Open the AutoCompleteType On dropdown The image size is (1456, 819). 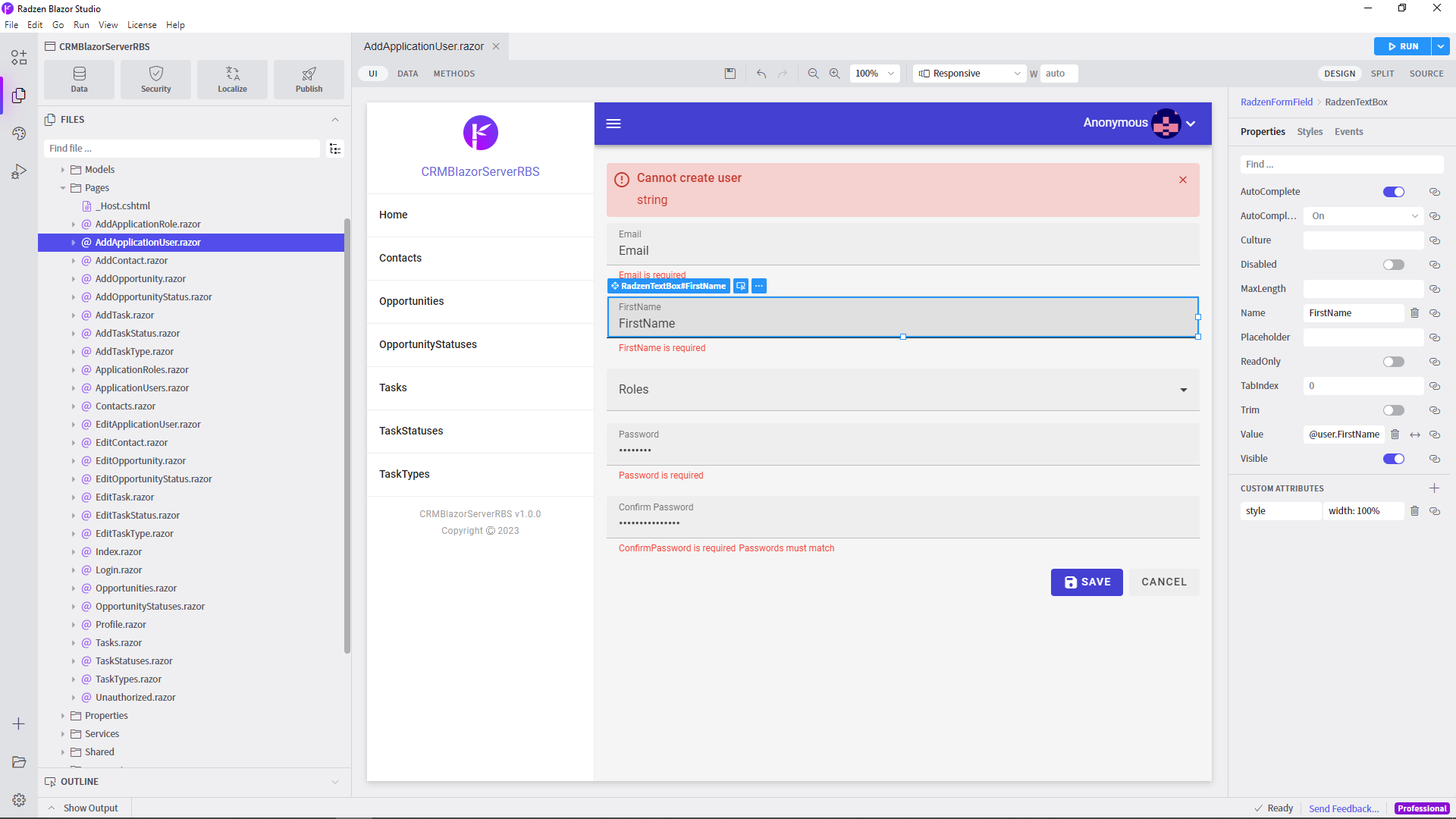(1364, 216)
